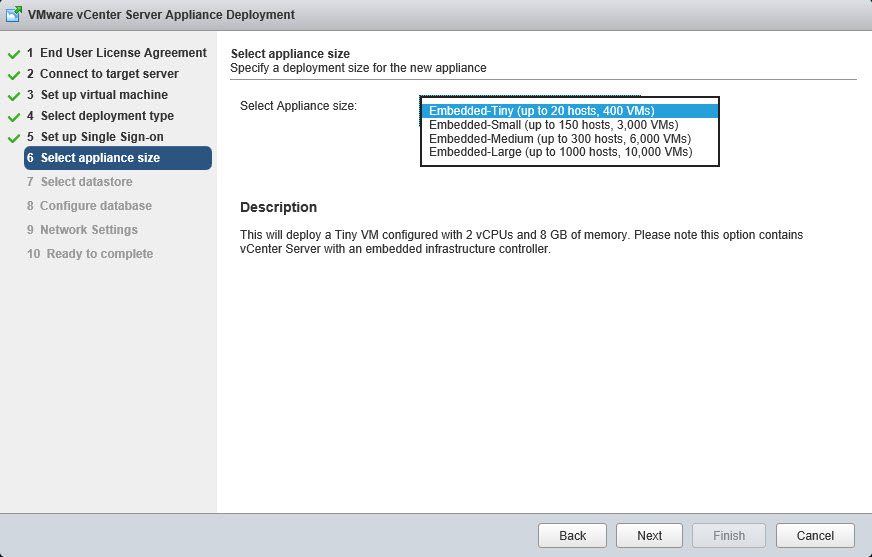Click green checkmark beside Select deployment type
Screen dimensions: 872x557
point(14,117)
